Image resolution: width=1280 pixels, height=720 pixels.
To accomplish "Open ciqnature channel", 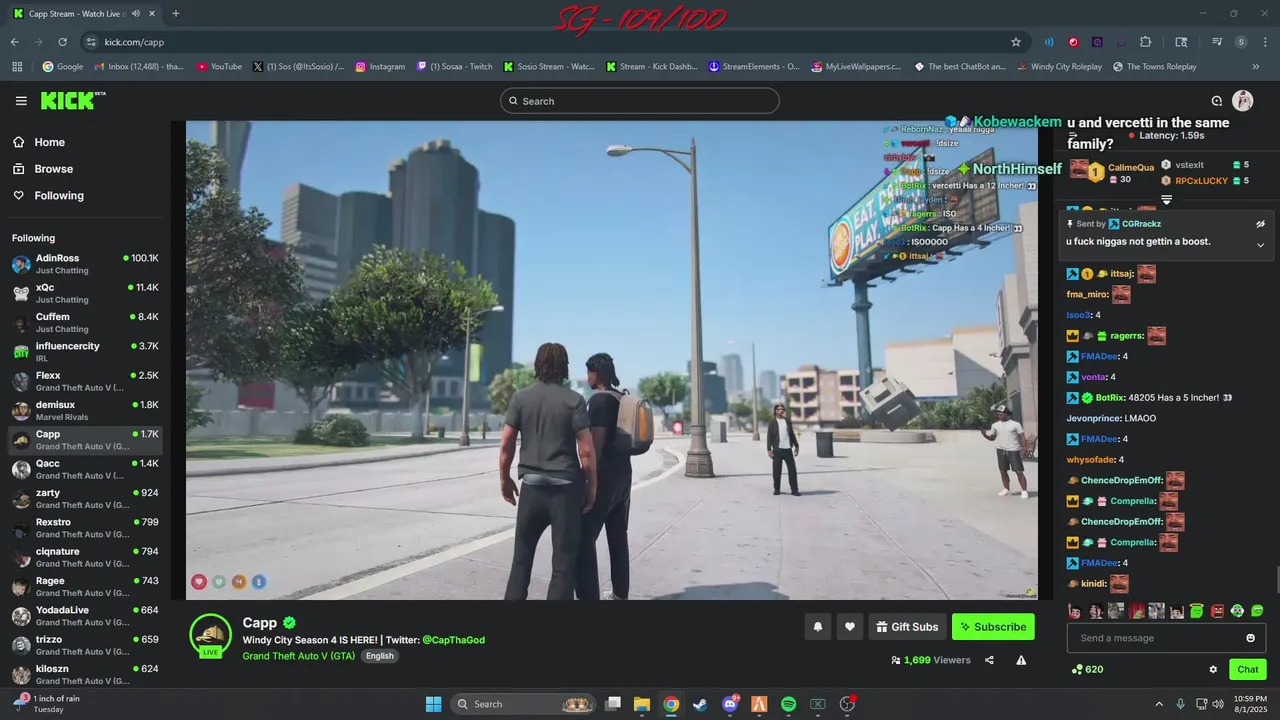I will 85,557.
